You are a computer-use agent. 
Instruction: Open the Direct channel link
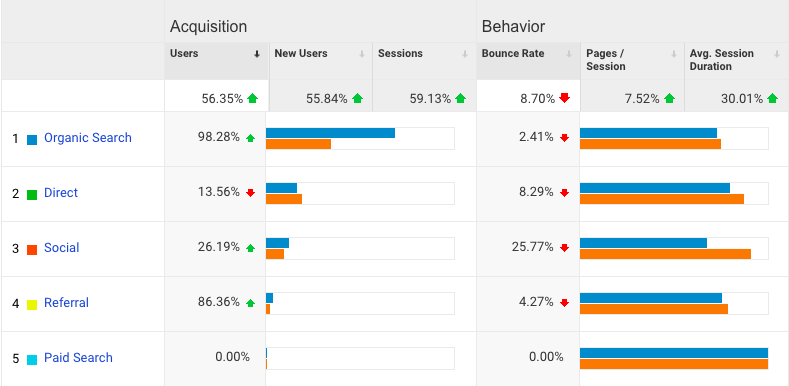click(61, 193)
